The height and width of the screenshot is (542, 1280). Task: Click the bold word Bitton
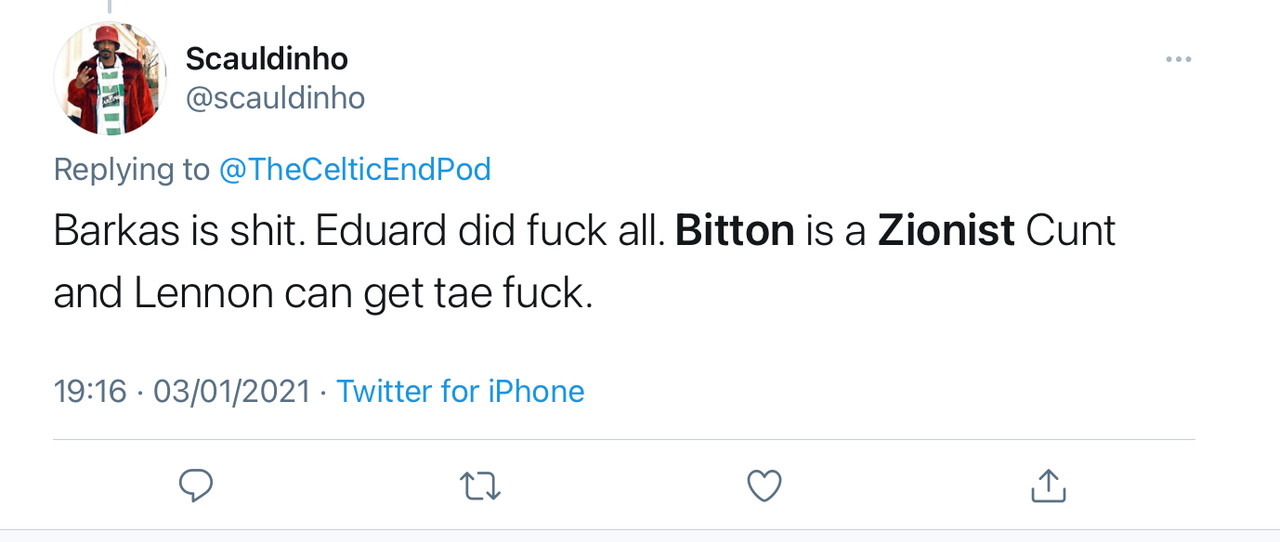tap(735, 231)
